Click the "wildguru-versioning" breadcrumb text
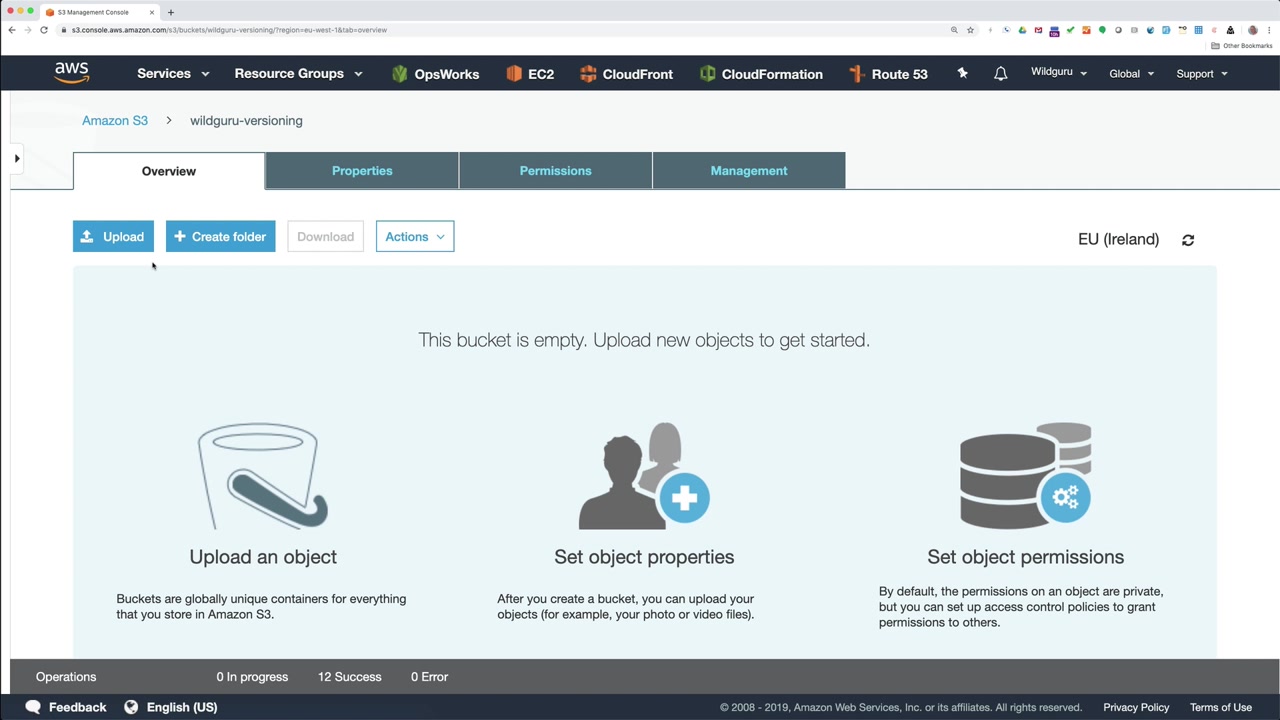Image resolution: width=1280 pixels, height=720 pixels. tap(246, 121)
